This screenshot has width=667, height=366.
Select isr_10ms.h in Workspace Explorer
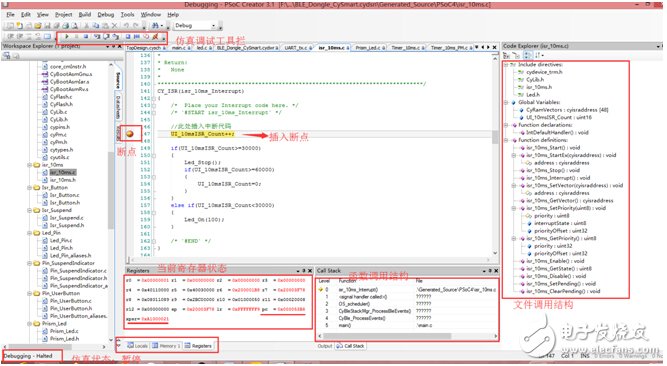(62, 180)
